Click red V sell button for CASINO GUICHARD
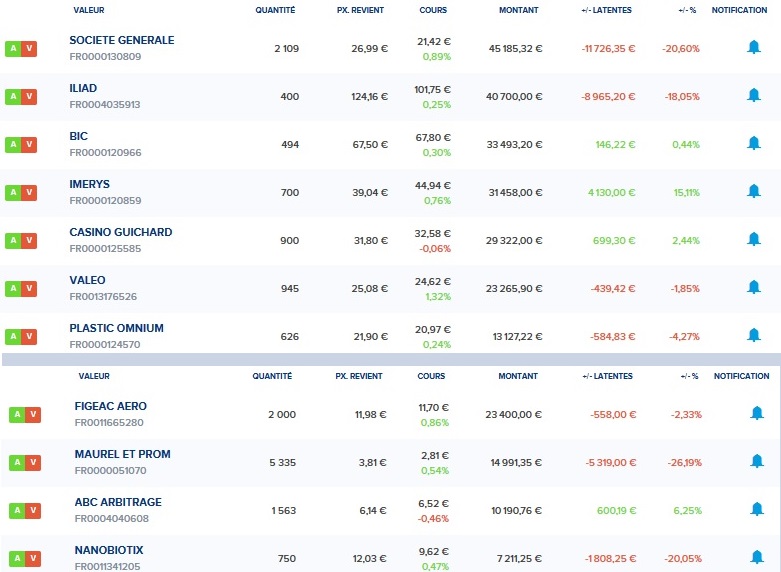 point(29,241)
